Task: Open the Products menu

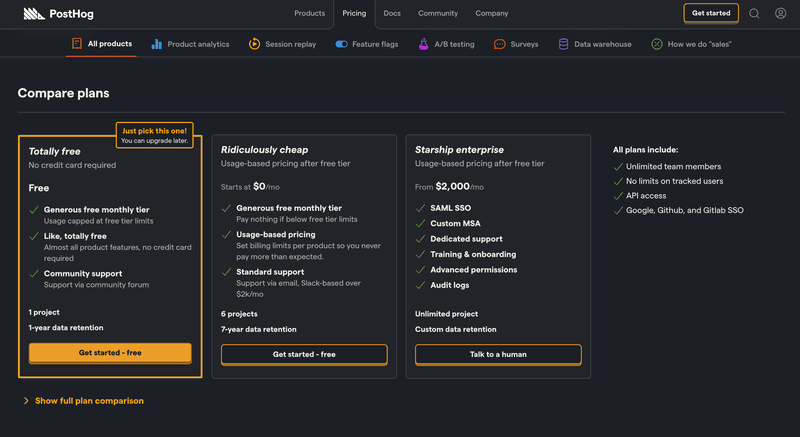Action: (x=309, y=13)
